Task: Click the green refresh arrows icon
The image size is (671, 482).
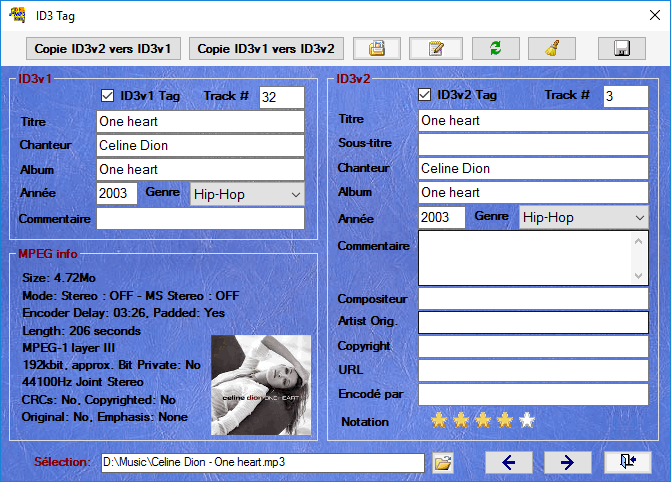Action: pos(496,48)
